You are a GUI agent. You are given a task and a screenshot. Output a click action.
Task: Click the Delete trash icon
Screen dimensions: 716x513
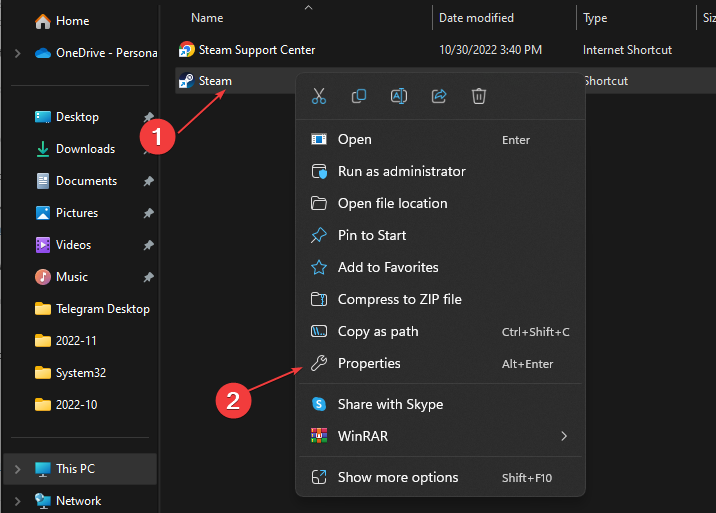pyautogui.click(x=479, y=96)
